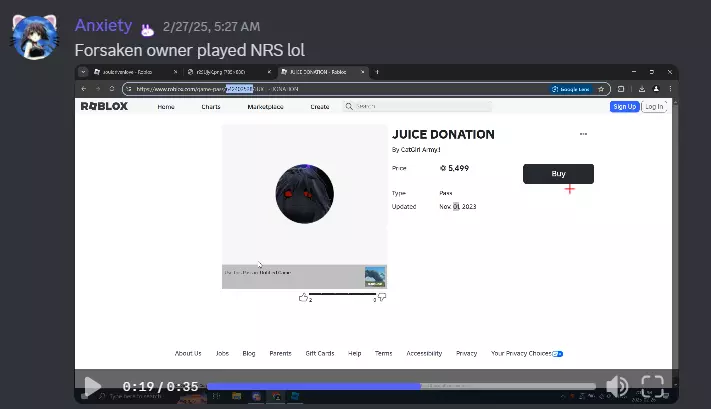Screen dimensions: 711x409
Task: Open the Charts menu item
Action: (x=211, y=107)
